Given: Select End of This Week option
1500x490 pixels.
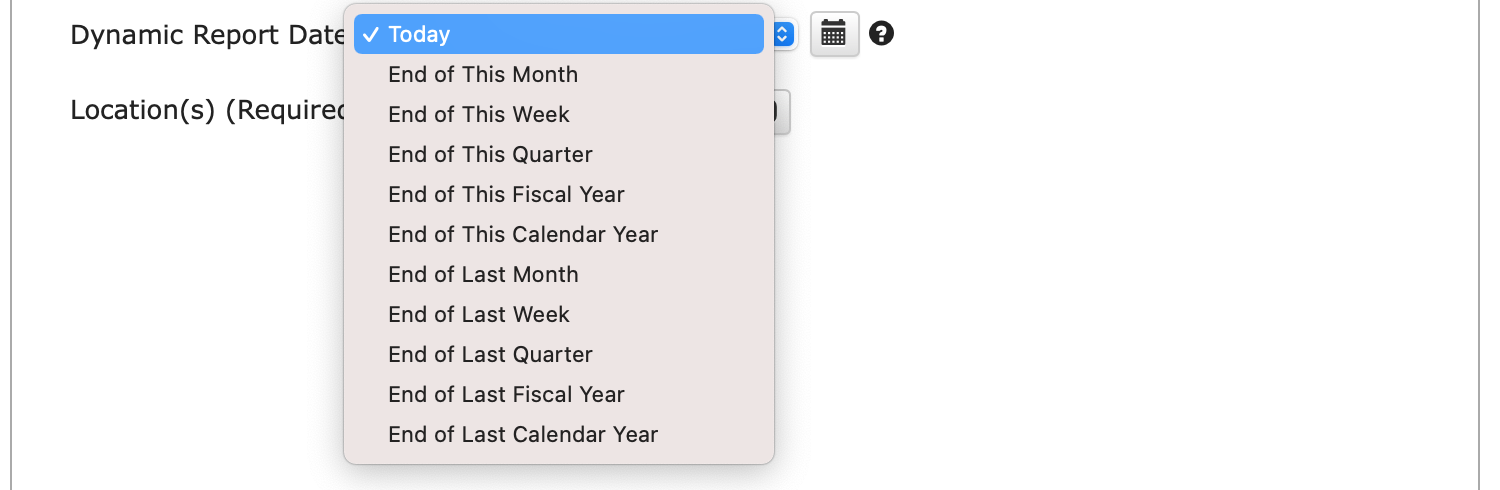Looking at the screenshot, I should tap(479, 114).
